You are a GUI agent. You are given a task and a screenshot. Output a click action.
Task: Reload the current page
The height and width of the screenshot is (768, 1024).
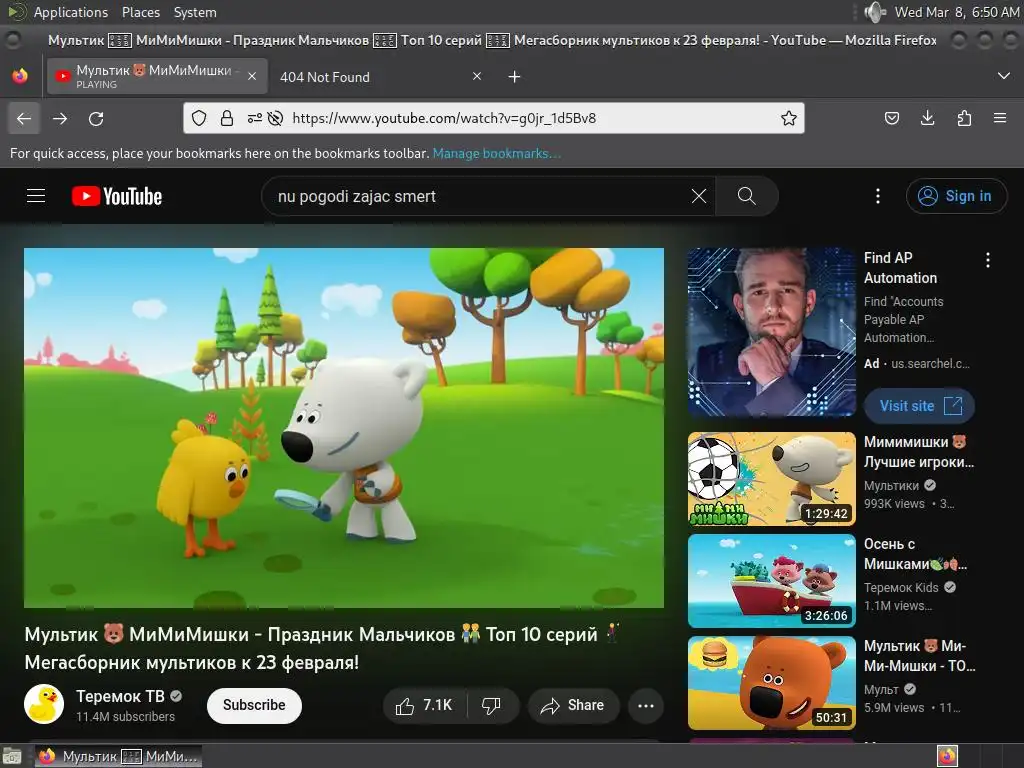click(96, 118)
